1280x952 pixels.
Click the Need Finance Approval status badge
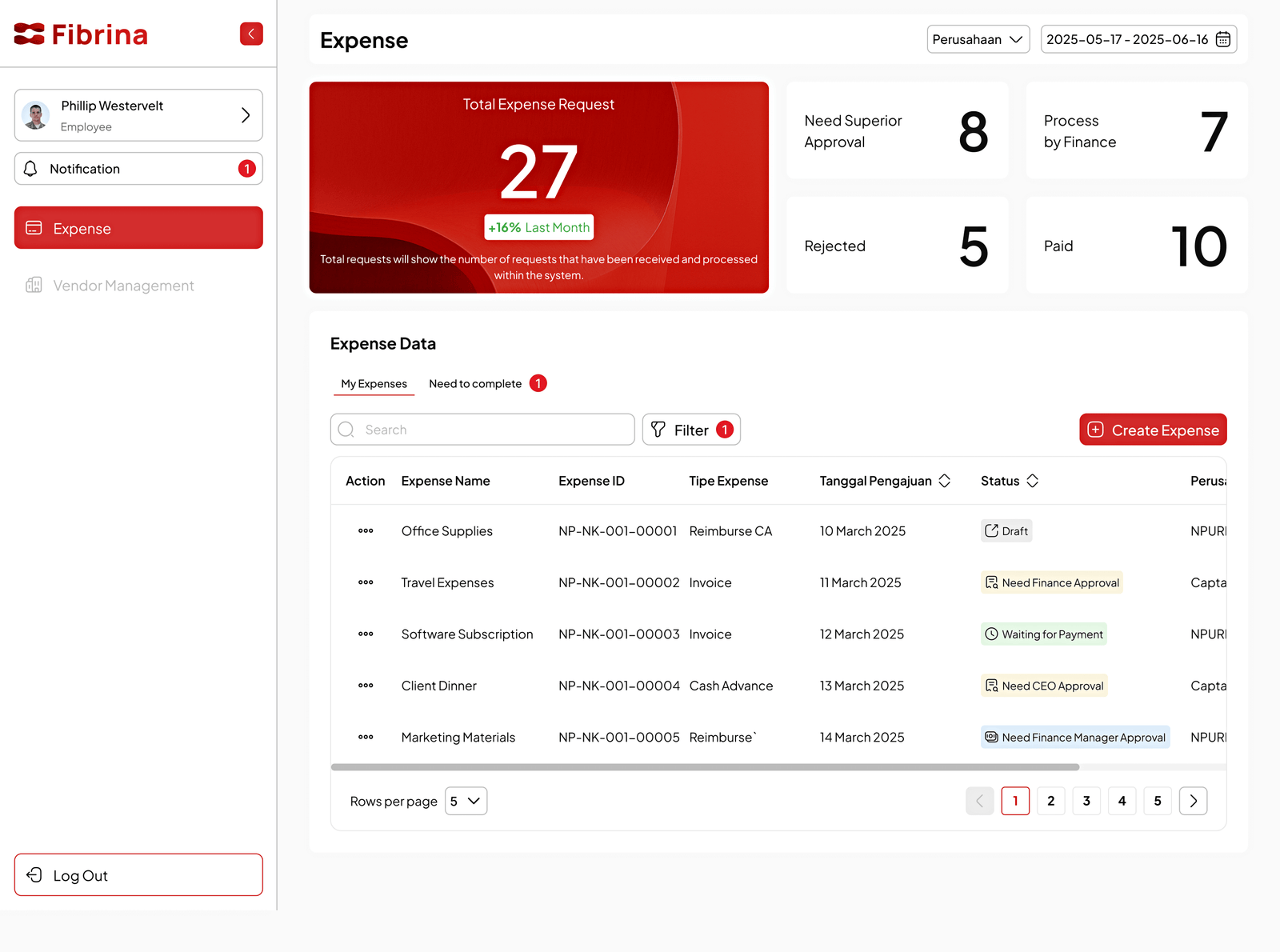pyautogui.click(x=1052, y=582)
